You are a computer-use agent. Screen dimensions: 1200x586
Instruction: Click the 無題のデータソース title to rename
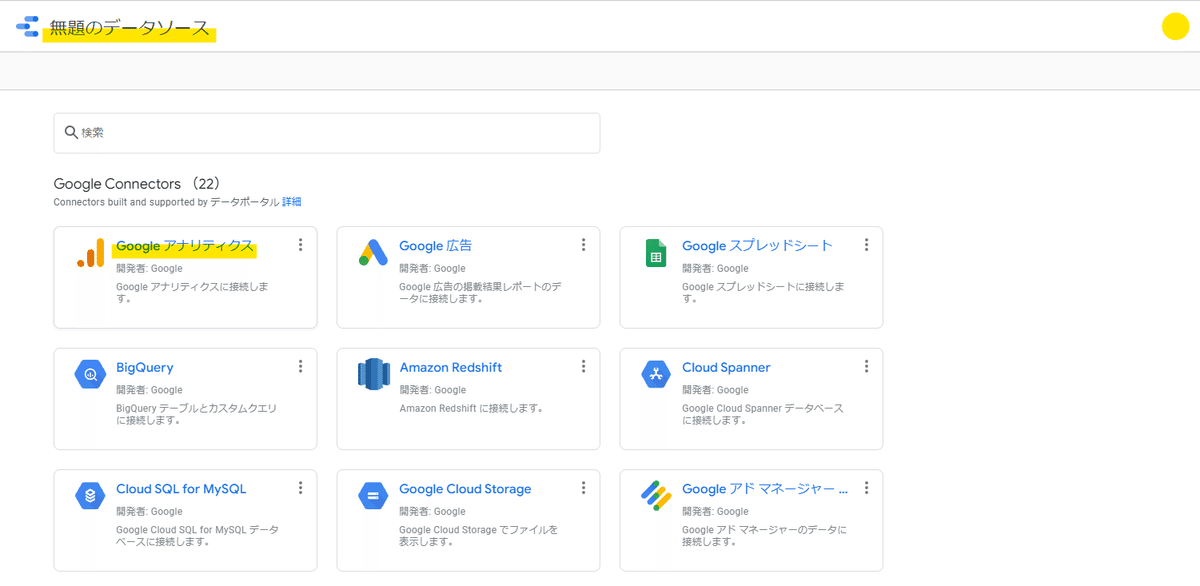[130, 29]
